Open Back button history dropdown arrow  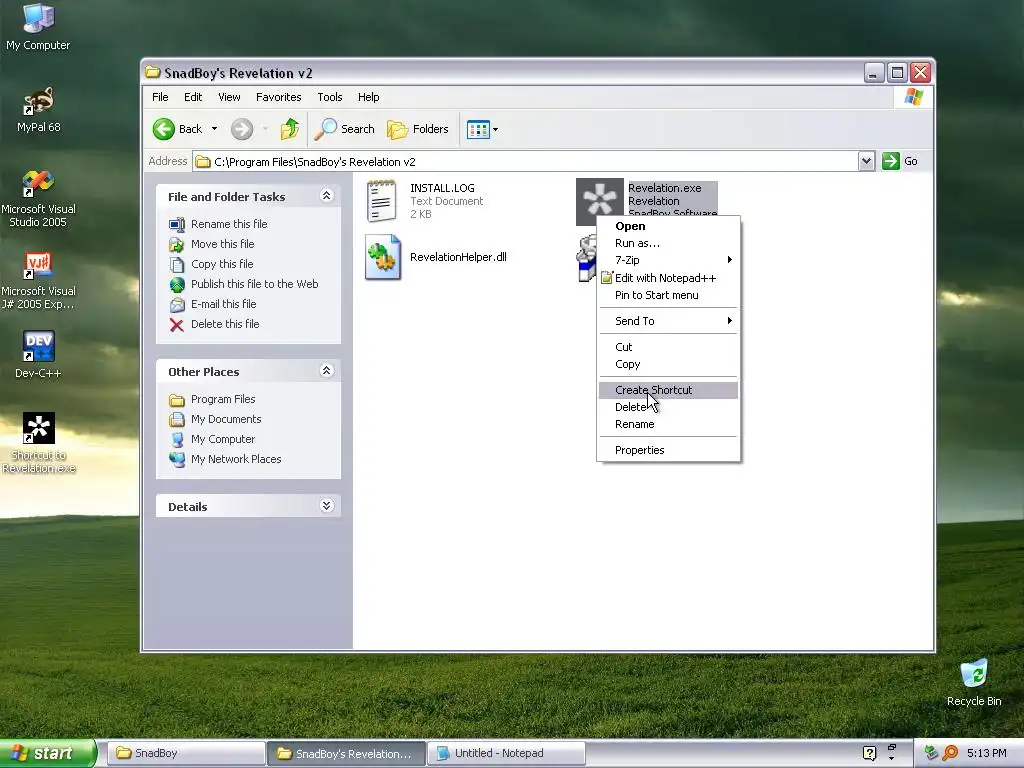pos(214,129)
